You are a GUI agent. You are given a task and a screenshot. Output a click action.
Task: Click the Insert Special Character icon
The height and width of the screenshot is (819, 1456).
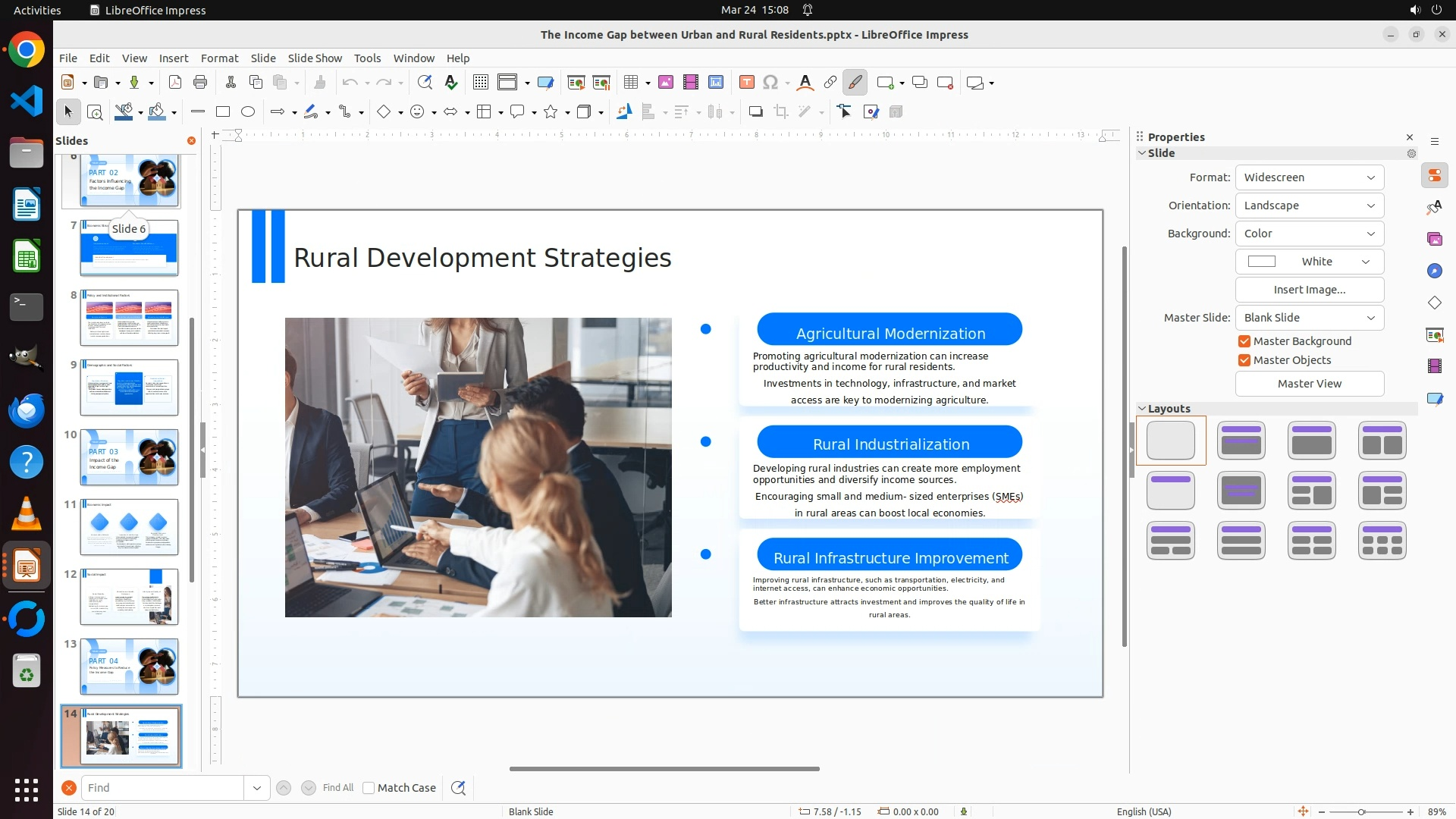(x=770, y=83)
